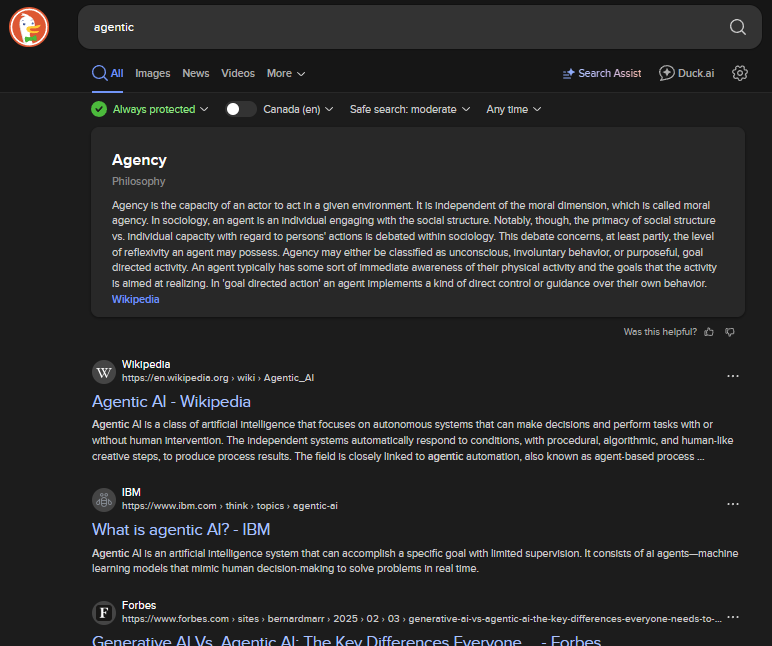Click the www.ibm.com agentic-ai URL

[229, 506]
